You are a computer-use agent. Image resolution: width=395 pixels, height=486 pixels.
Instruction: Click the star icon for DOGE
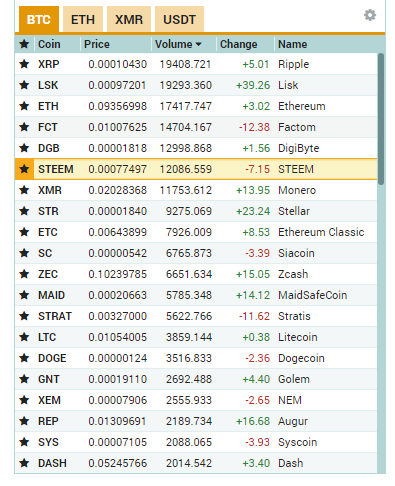(x=24, y=358)
